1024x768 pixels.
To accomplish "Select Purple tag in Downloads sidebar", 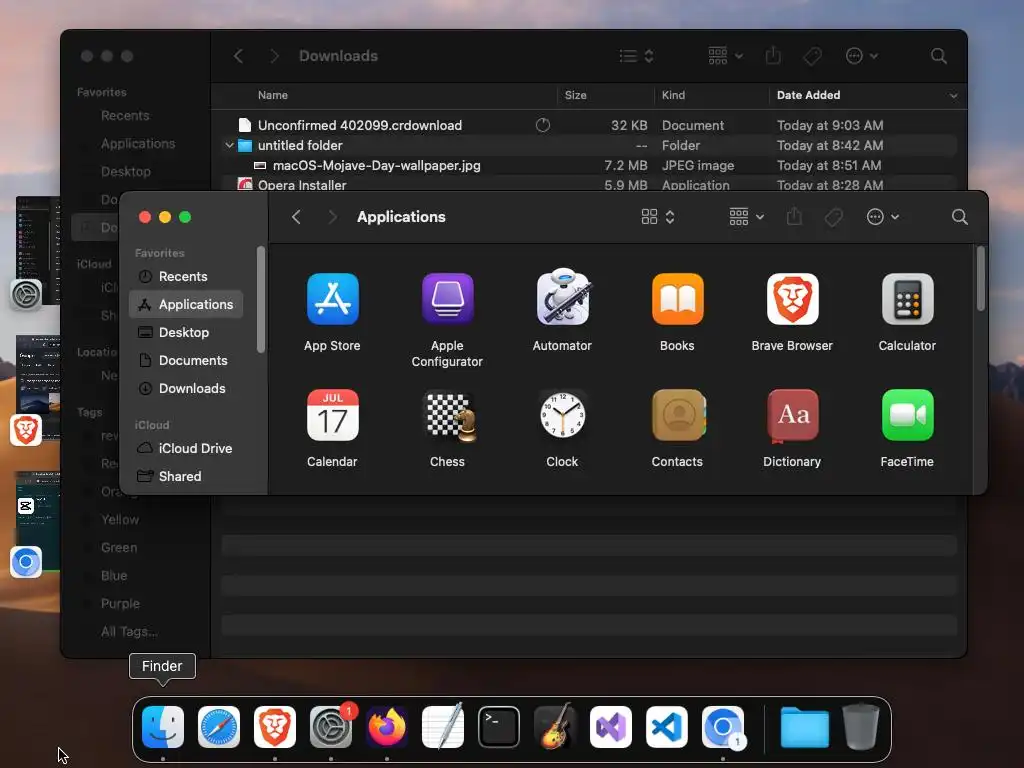I will [120, 604].
